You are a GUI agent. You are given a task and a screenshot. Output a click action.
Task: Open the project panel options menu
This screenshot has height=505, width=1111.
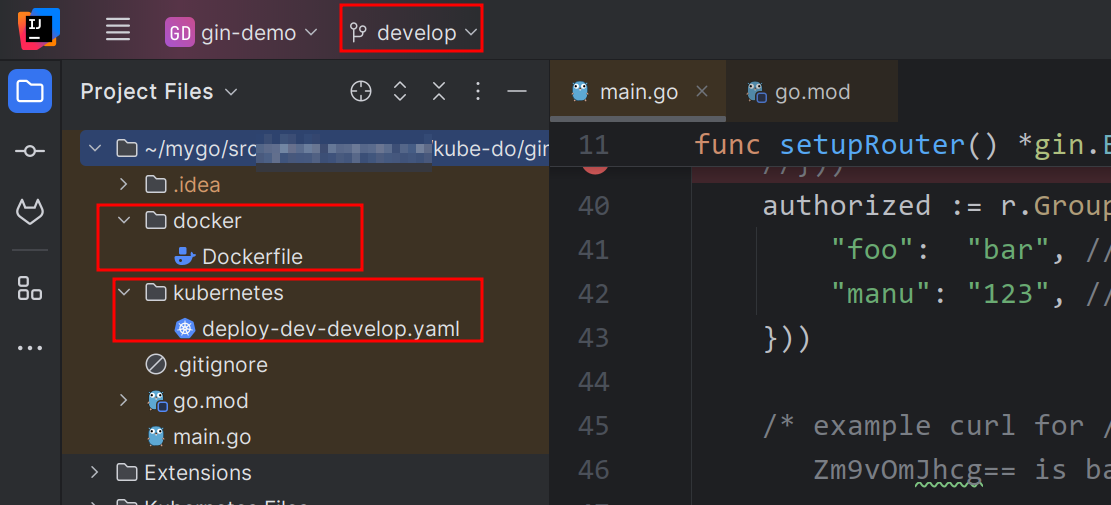point(478,92)
